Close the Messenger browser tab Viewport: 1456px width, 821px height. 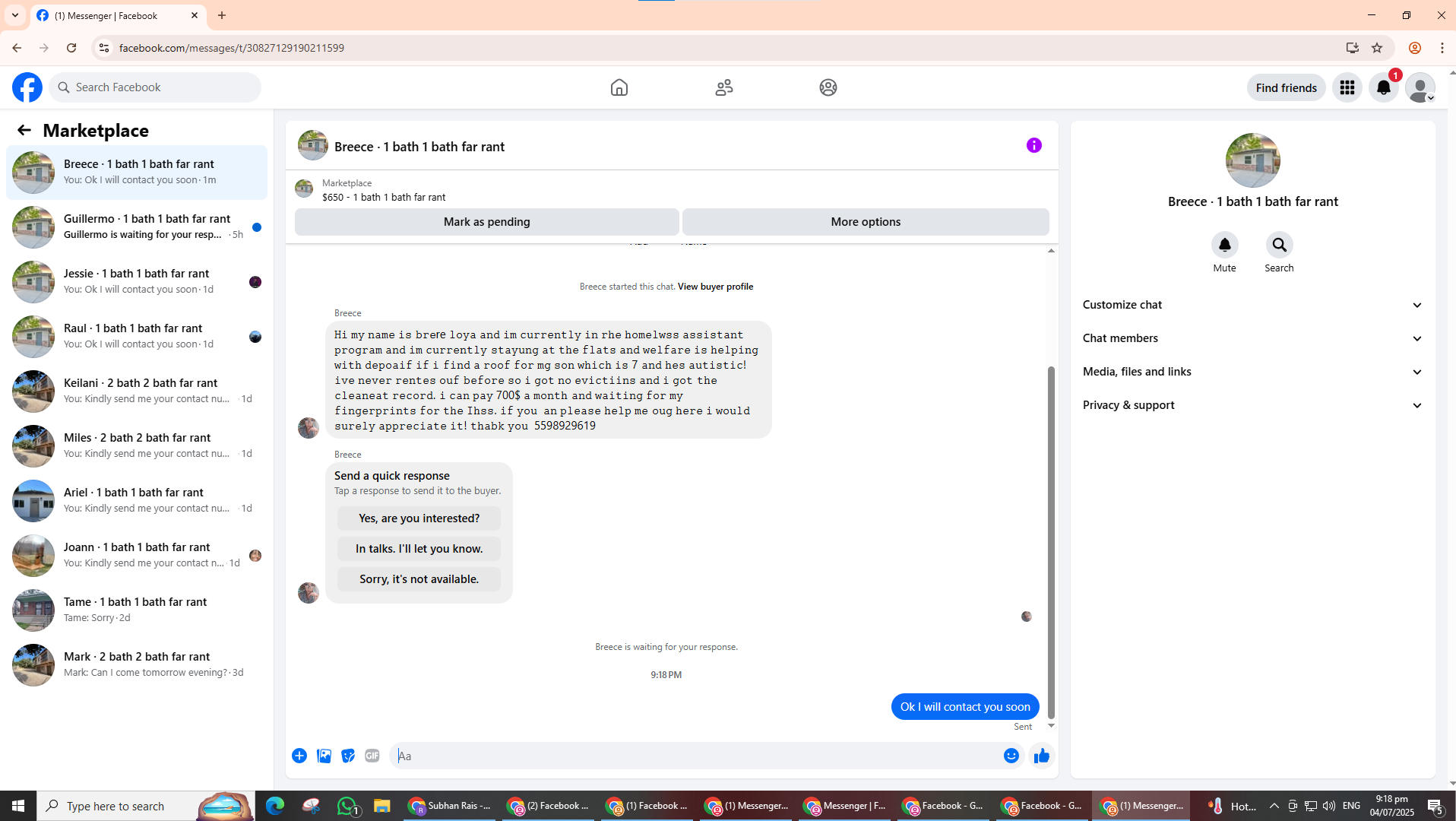195,15
